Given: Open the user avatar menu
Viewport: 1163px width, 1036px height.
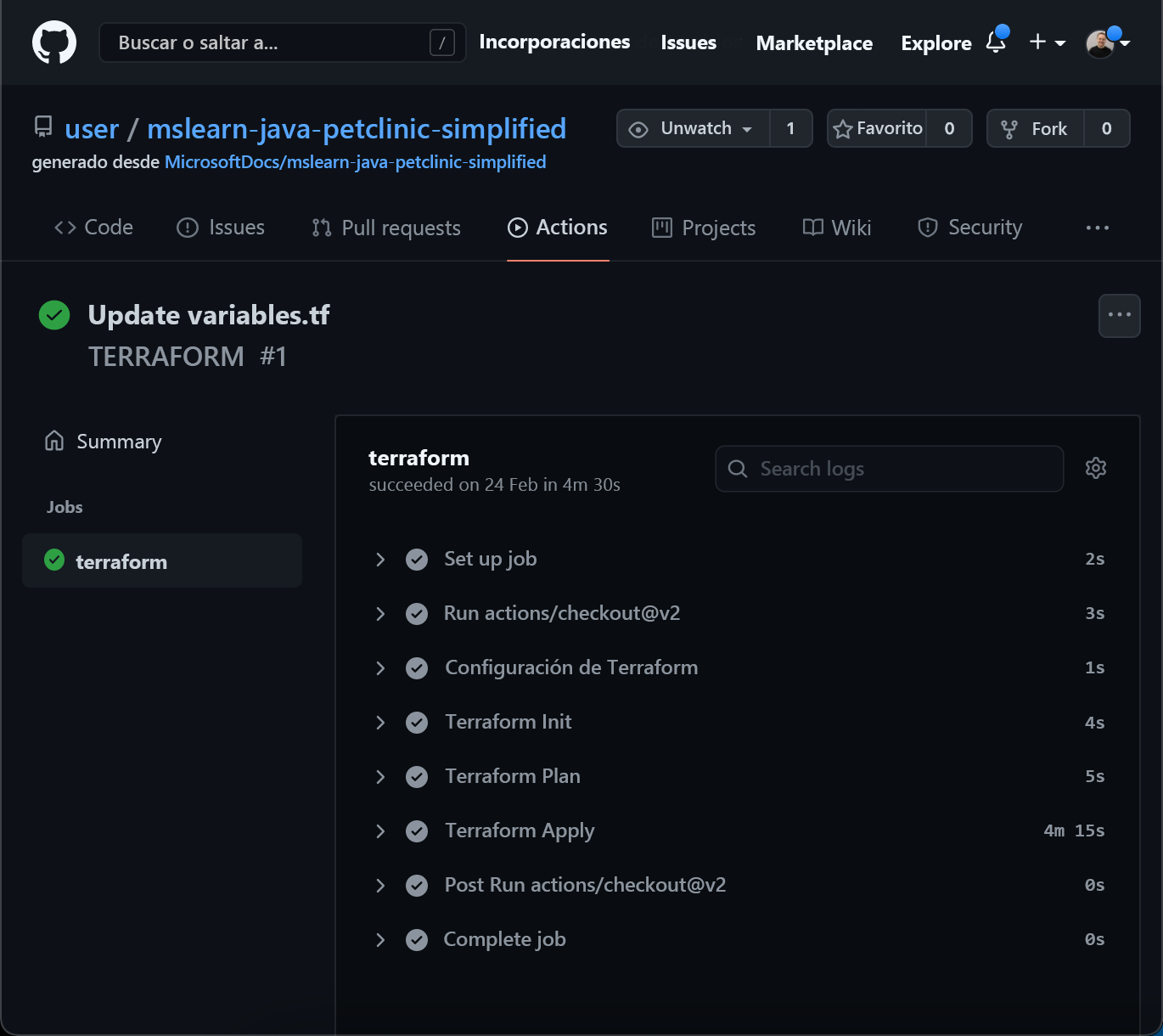Looking at the screenshot, I should coord(1107,42).
